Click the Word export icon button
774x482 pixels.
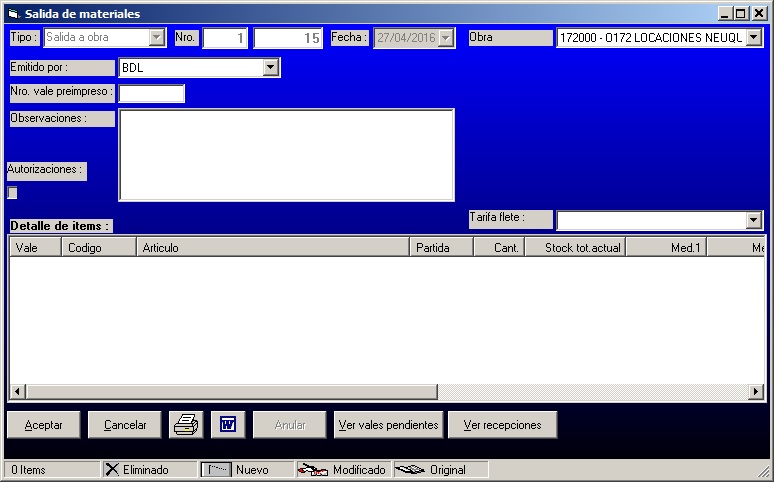pos(227,425)
